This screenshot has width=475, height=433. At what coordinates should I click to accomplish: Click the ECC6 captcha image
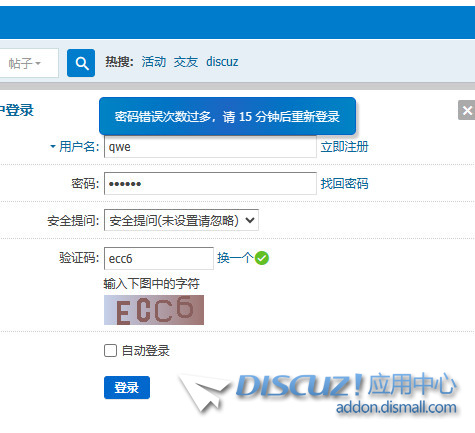(154, 310)
